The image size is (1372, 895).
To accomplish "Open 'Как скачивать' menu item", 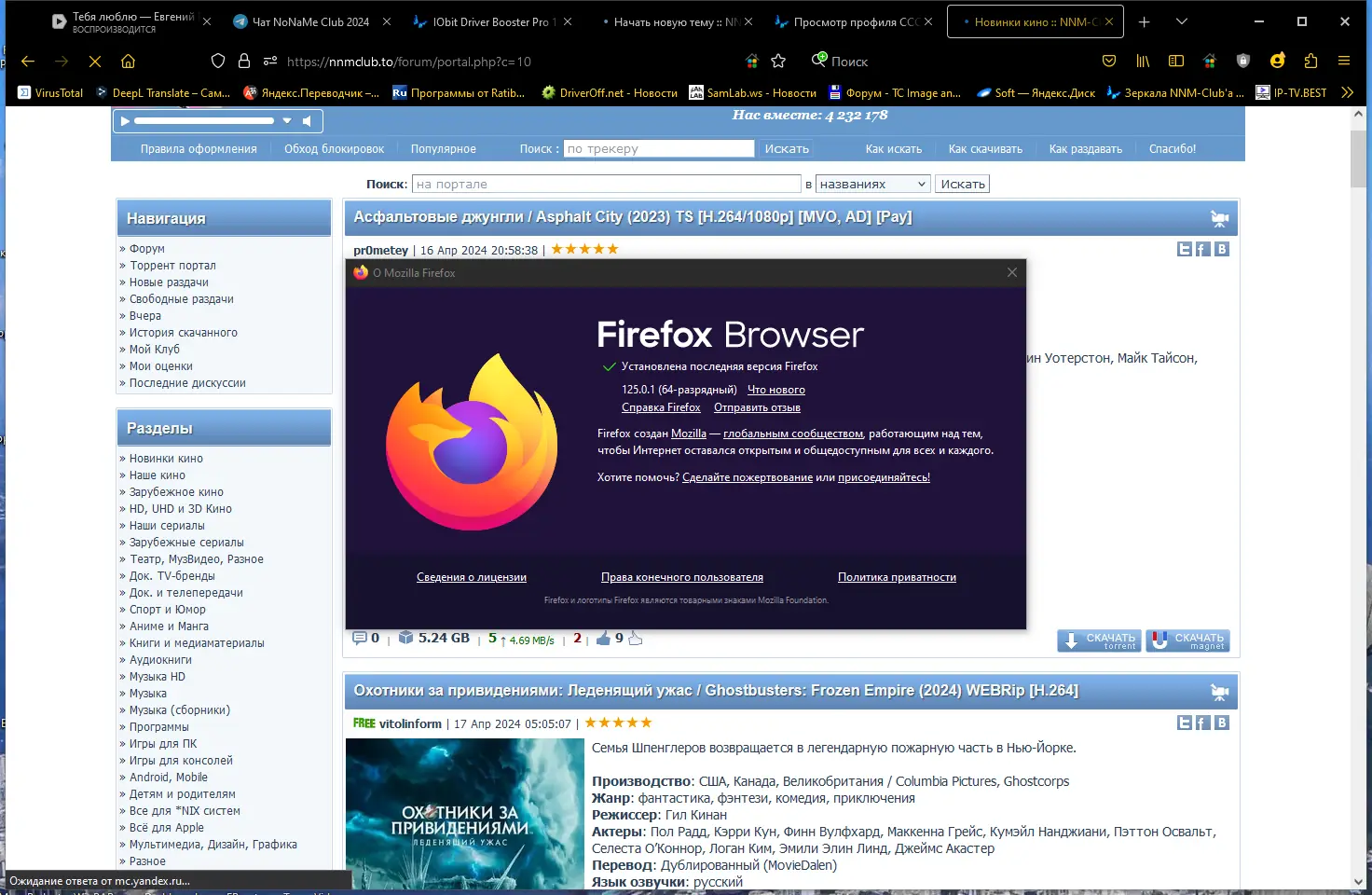I will [985, 149].
